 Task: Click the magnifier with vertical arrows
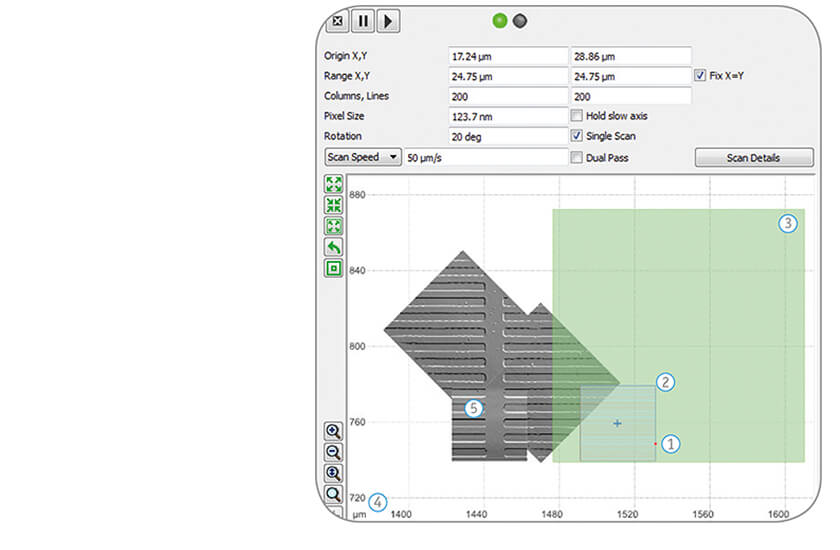pos(334,473)
